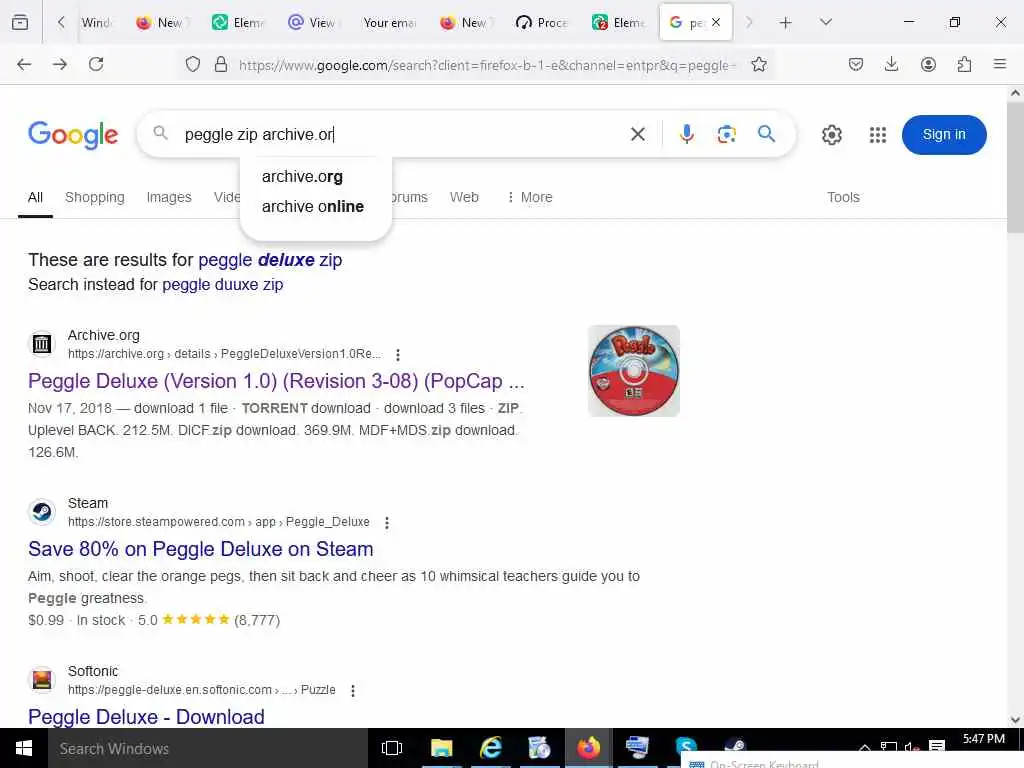Search by image with Lens icon
This screenshot has height=768, width=1024.
(x=726, y=135)
